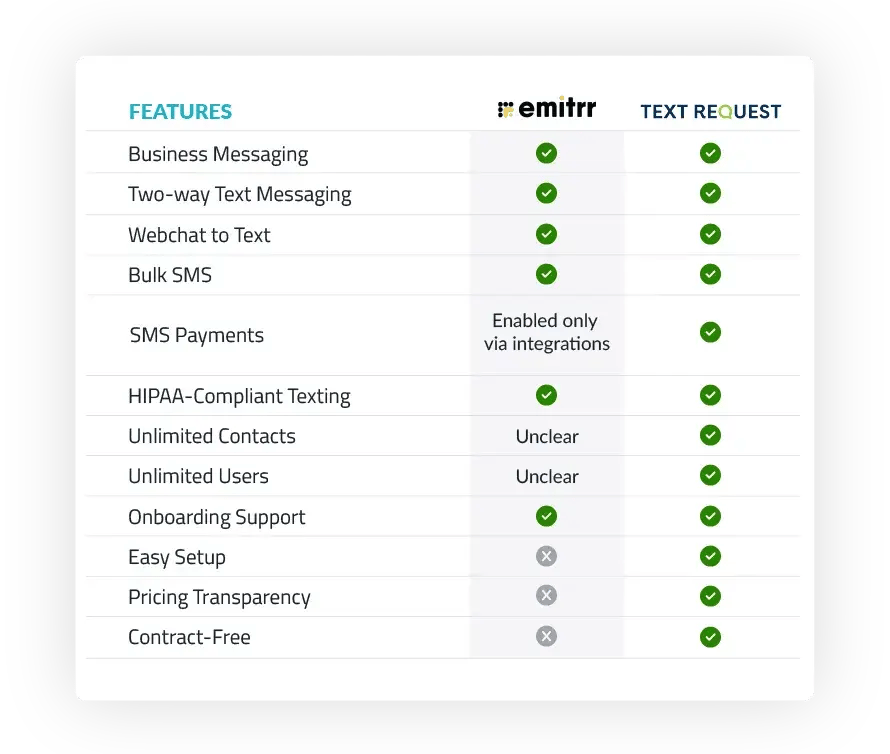Click the FEATURES column heading
Viewport: 890px width, 754px height.
[180, 112]
